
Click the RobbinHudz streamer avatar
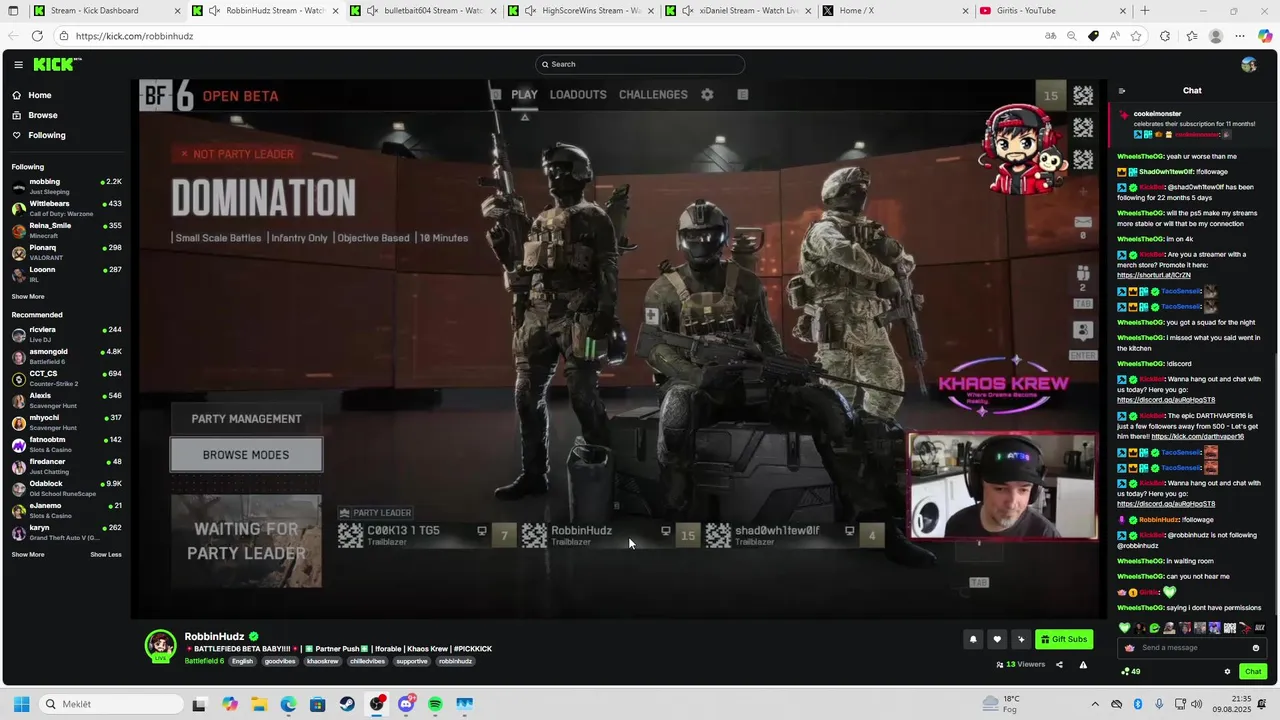coord(160,646)
